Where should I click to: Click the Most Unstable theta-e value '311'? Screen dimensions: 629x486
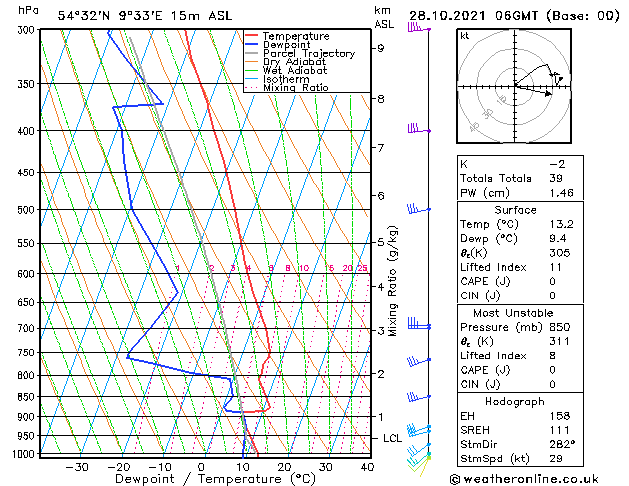point(560,342)
